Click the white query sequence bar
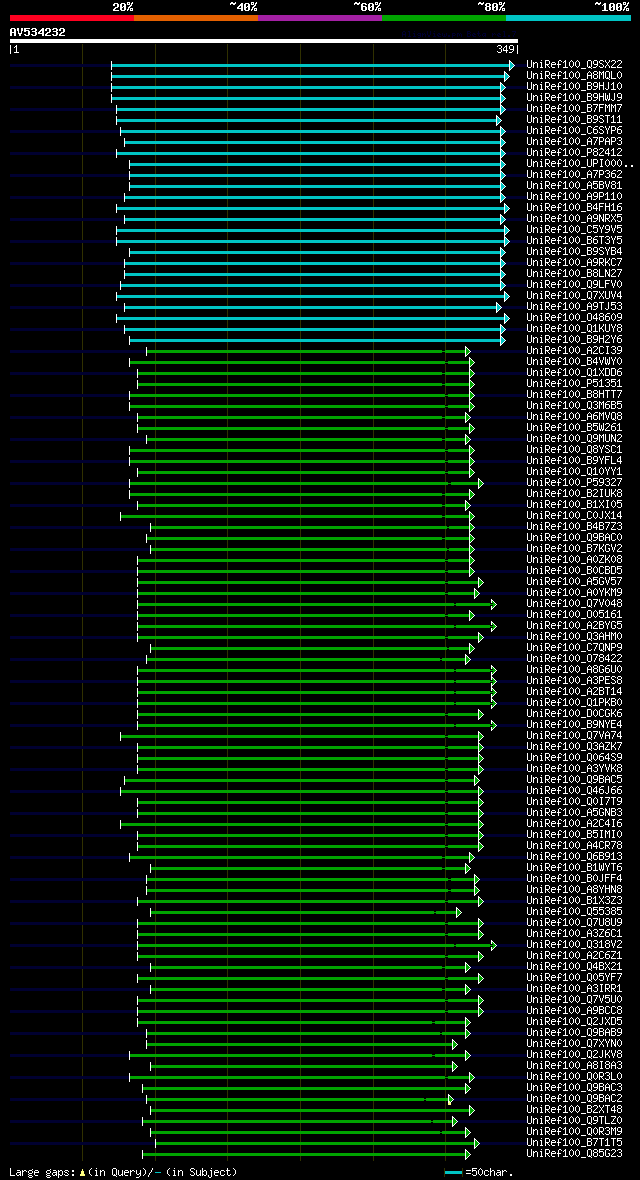Viewport: 640px width, 1180px height. coord(264,41)
